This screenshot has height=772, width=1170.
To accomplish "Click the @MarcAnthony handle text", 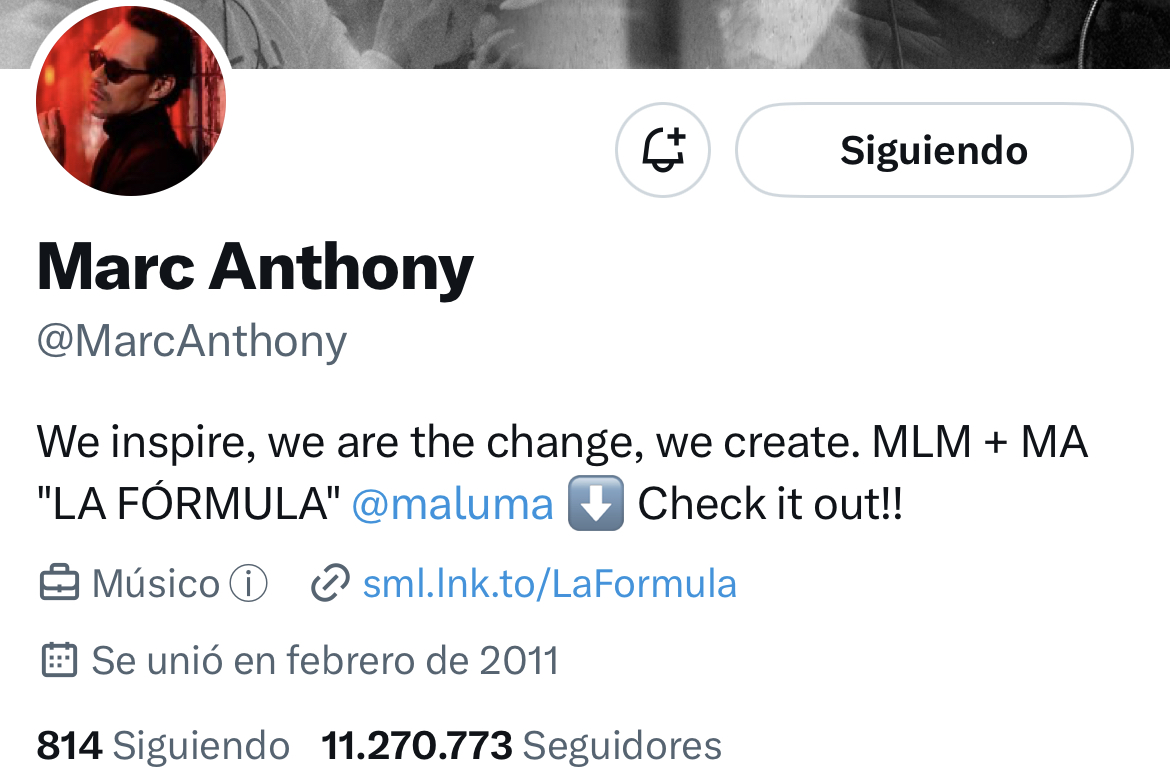I will tap(192, 342).
